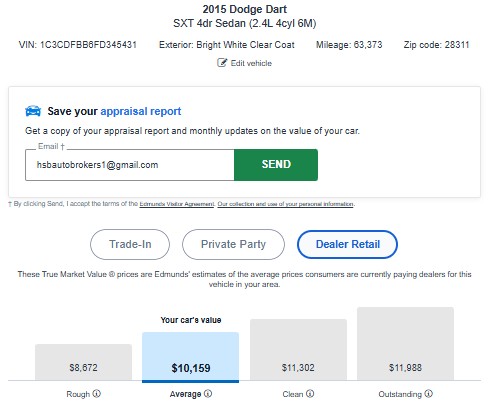Open the Edmunds Visitor Agreement link
This screenshot has height=412, width=492.
(x=177, y=204)
